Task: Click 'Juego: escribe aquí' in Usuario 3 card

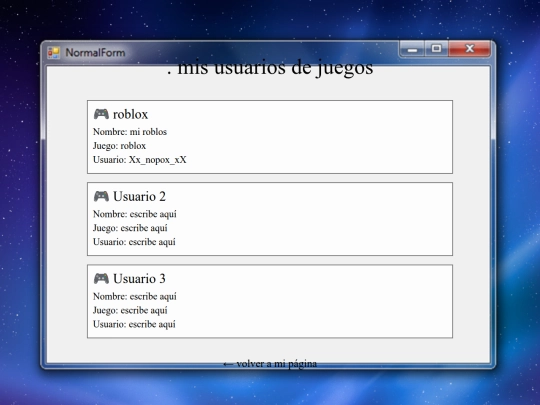Action: (130, 310)
